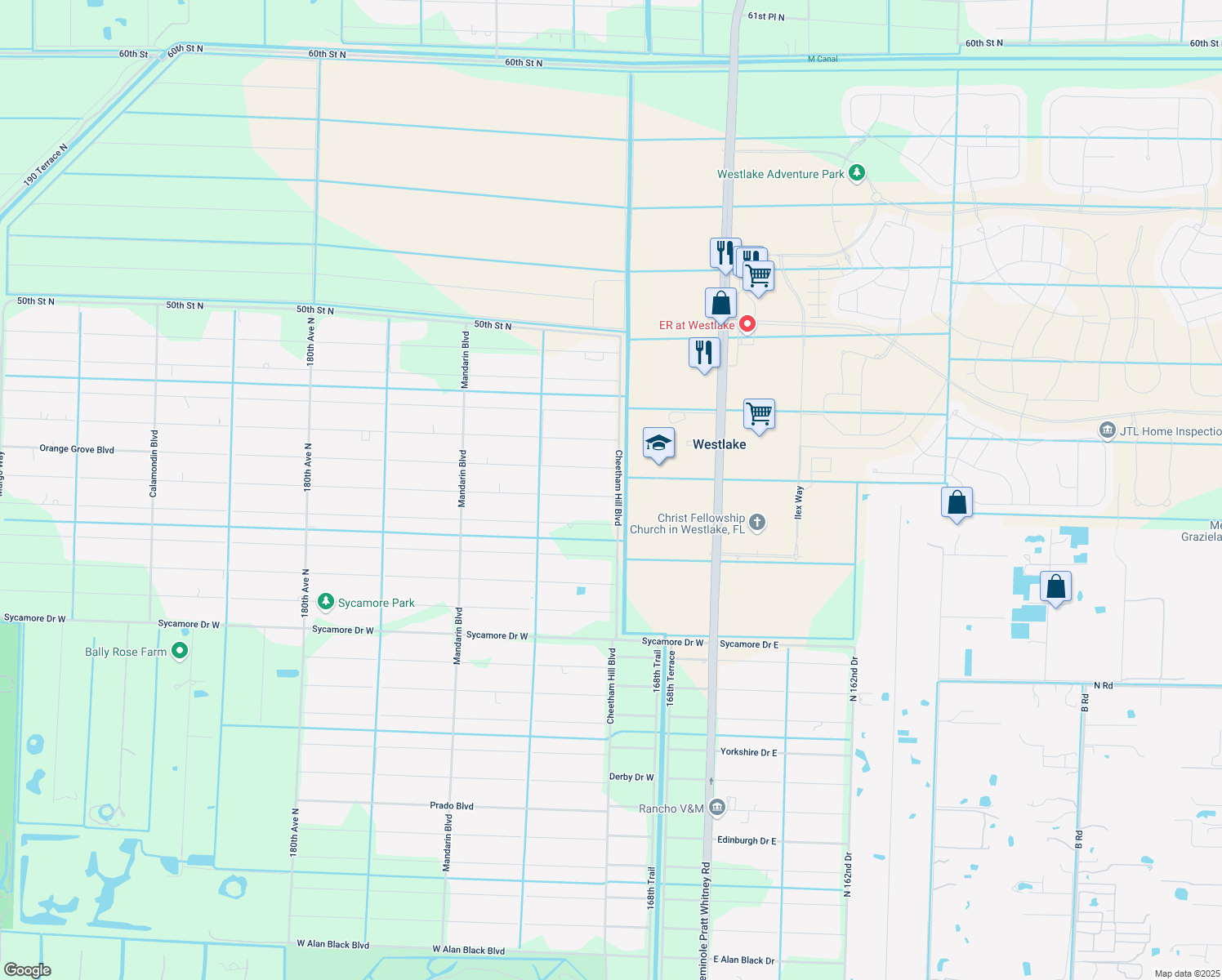Image resolution: width=1222 pixels, height=980 pixels.
Task: Click the red ER at Westlake location pin
Action: [747, 324]
